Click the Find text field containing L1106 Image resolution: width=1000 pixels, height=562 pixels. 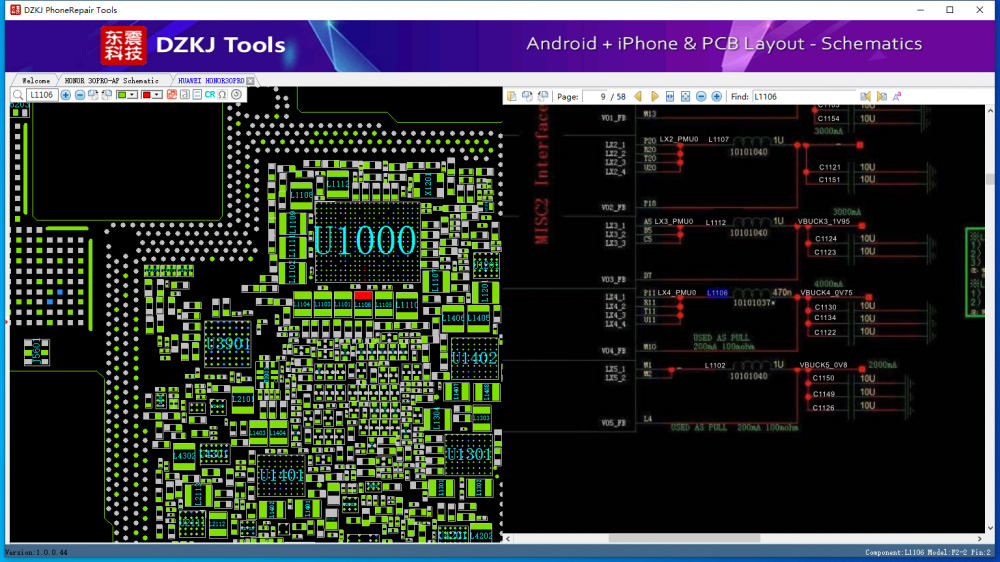pyautogui.click(x=803, y=96)
